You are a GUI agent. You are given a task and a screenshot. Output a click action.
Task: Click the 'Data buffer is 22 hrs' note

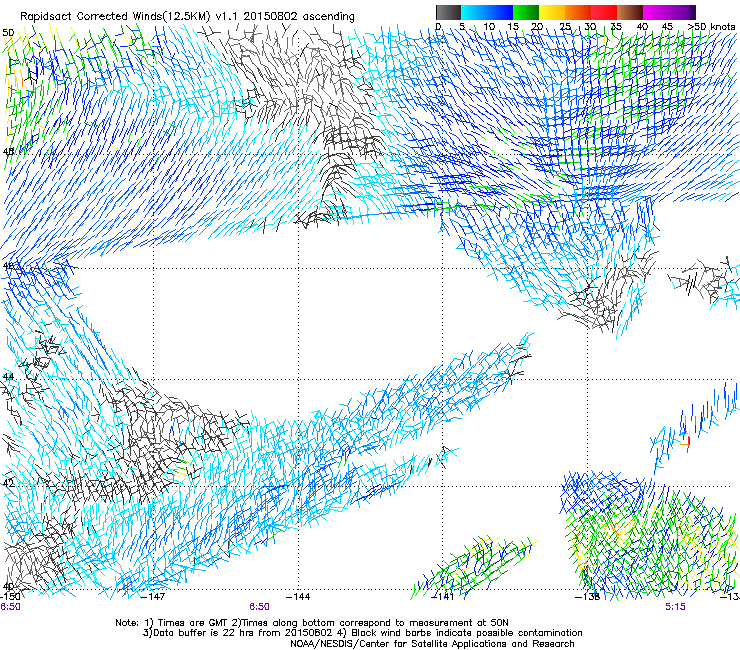[204, 633]
